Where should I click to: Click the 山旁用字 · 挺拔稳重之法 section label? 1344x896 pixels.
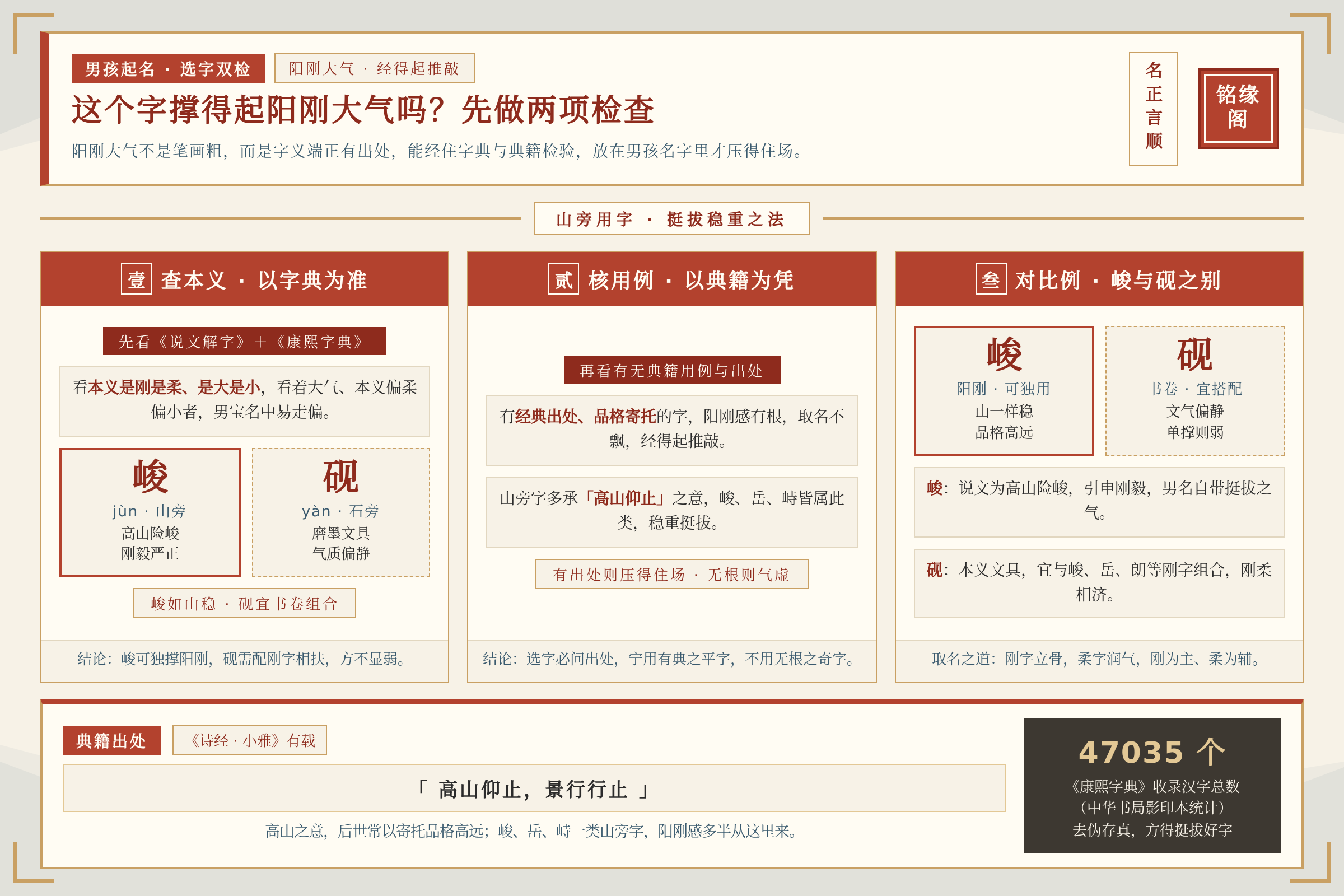[671, 218]
